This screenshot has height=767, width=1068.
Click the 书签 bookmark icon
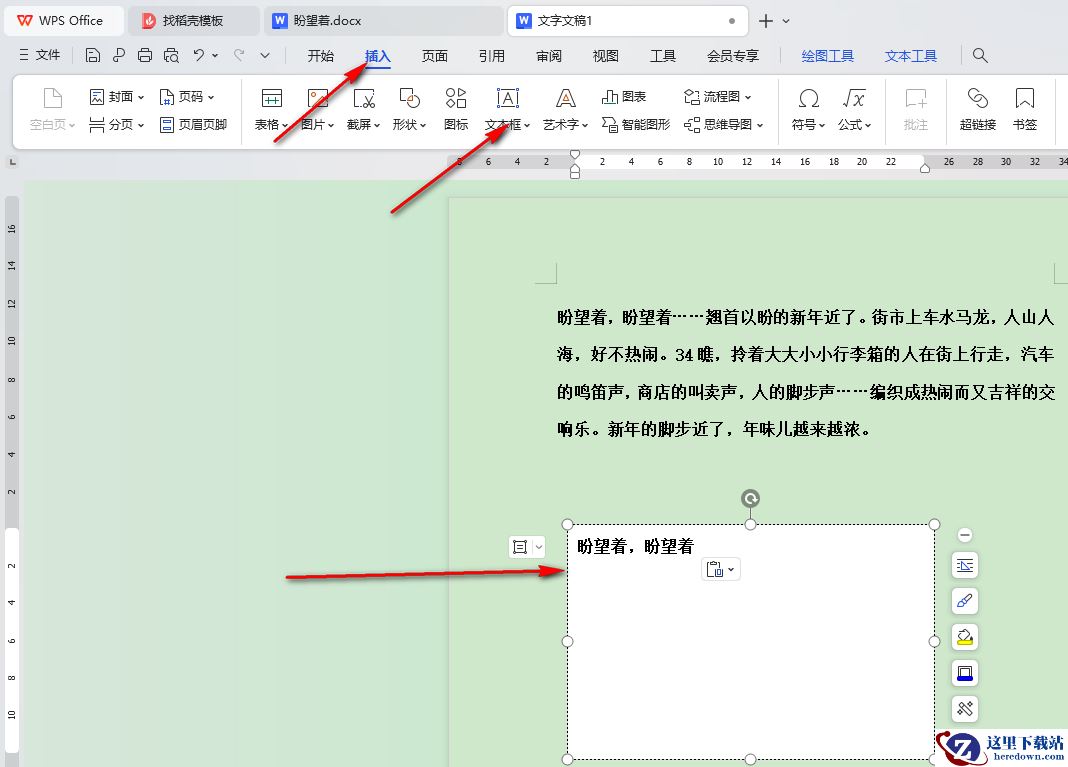click(x=1024, y=98)
